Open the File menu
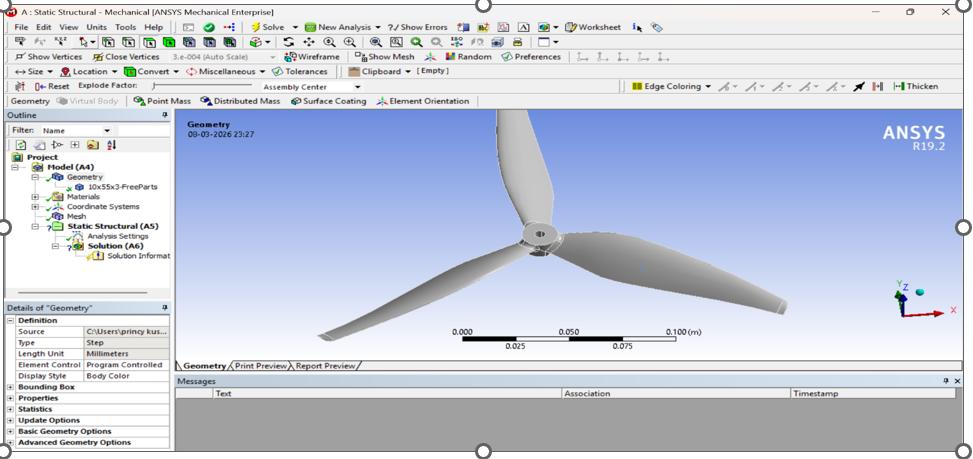Image resolution: width=973 pixels, height=459 pixels. tap(21, 27)
